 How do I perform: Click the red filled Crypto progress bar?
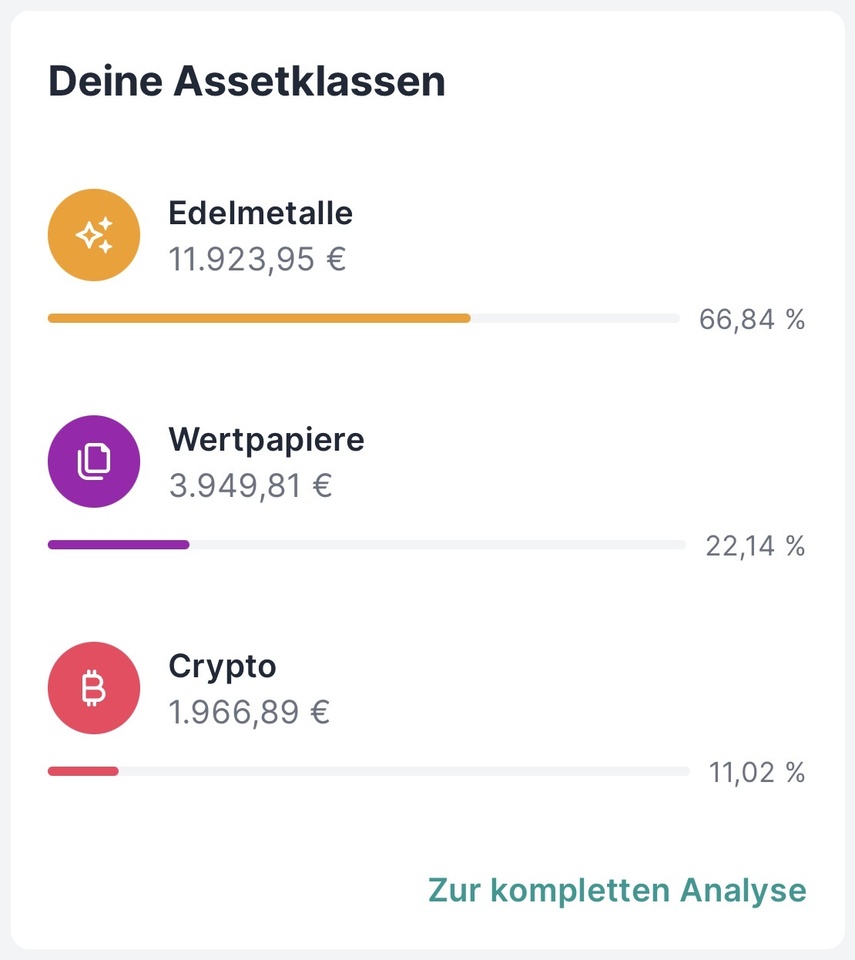pyautogui.click(x=83, y=771)
